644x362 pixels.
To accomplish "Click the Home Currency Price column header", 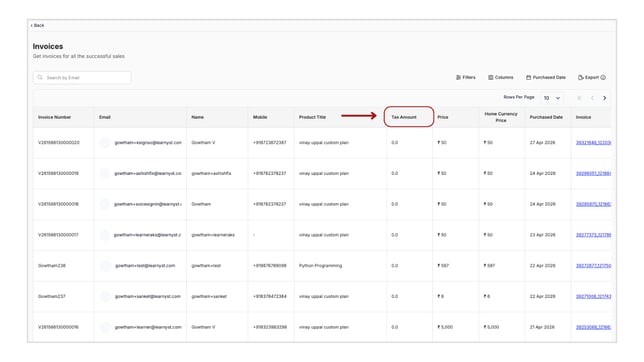I will (501, 117).
